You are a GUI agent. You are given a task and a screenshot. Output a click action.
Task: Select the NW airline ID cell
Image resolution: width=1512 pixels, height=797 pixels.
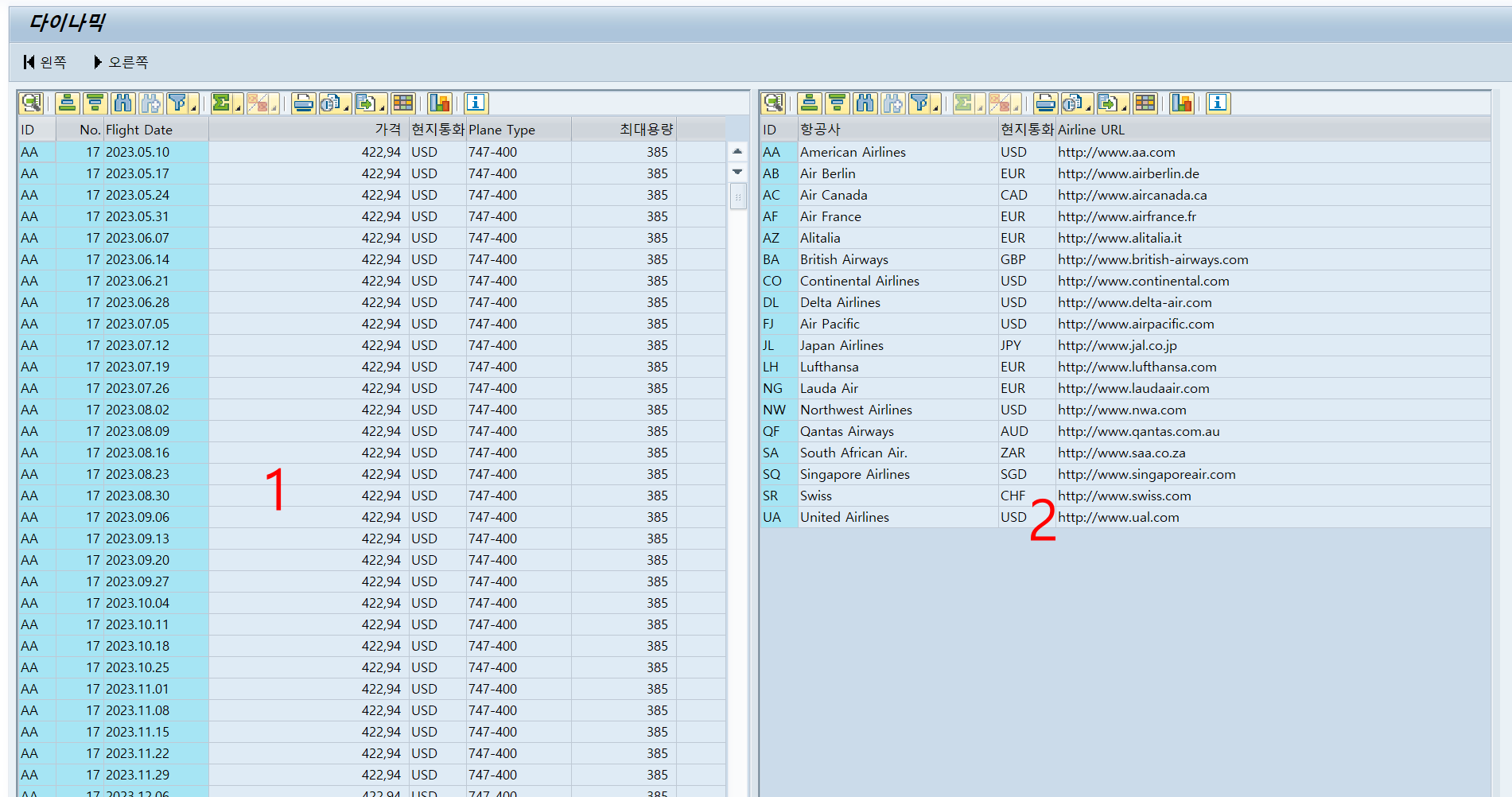tap(779, 410)
